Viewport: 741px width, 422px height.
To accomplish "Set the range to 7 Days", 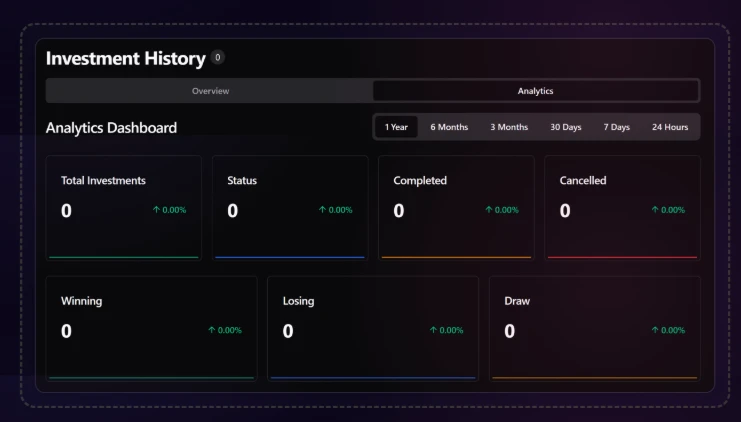I will [x=616, y=127].
